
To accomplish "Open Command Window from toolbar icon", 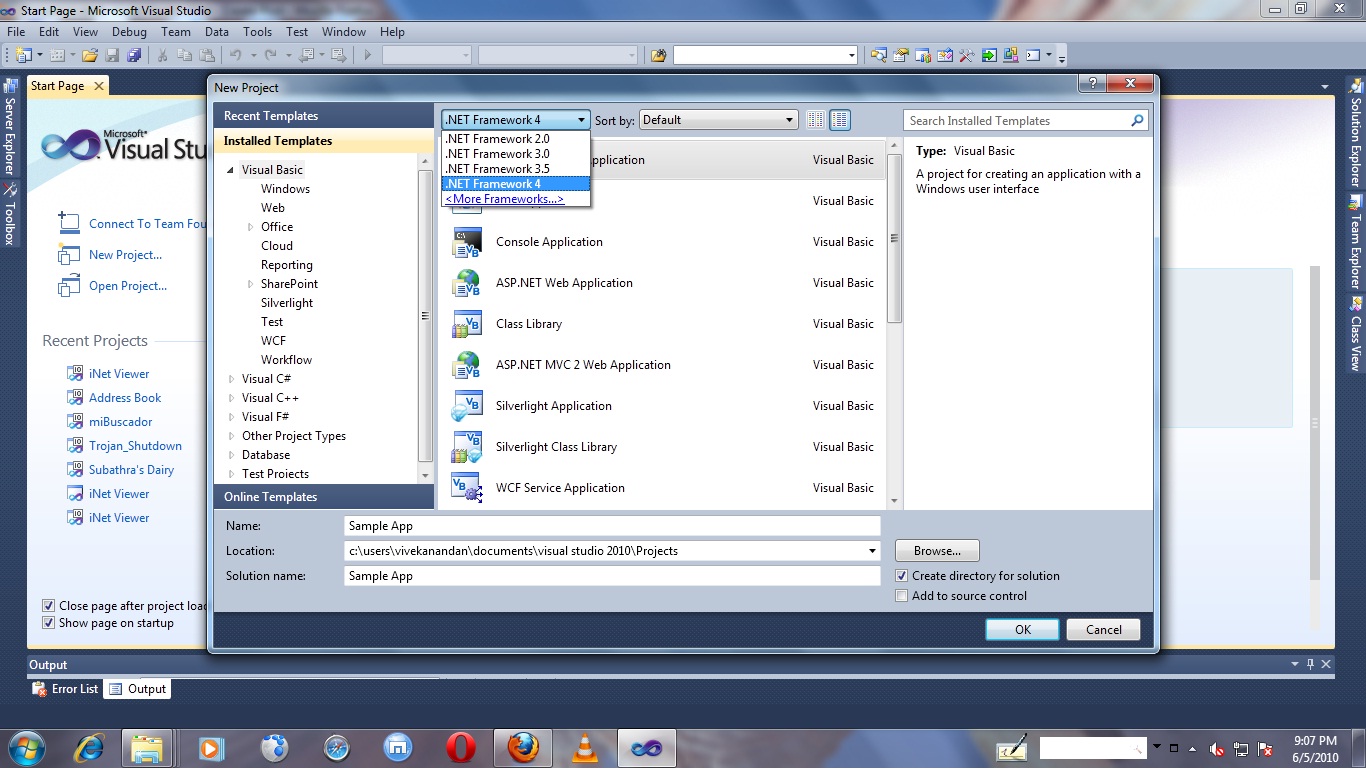I will click(x=1033, y=55).
